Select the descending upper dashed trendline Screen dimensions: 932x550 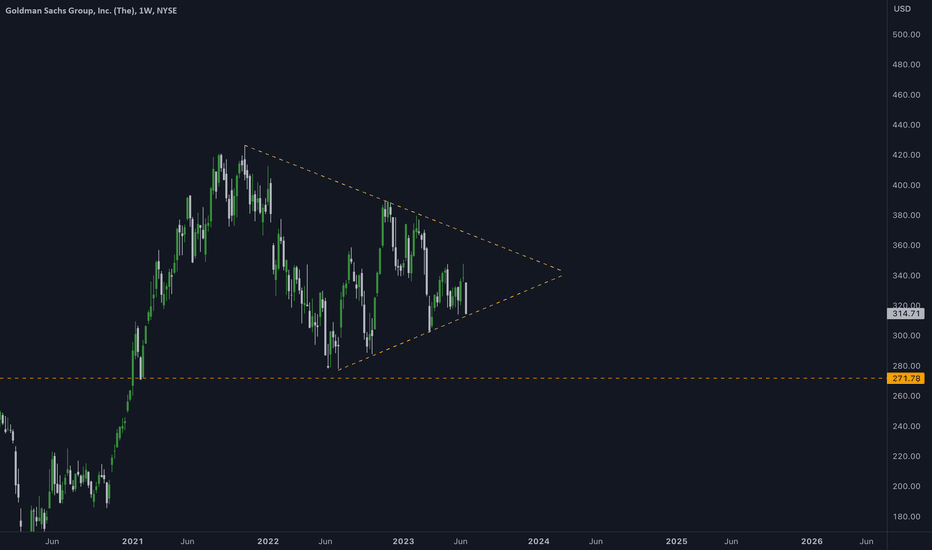pyautogui.click(x=403, y=209)
